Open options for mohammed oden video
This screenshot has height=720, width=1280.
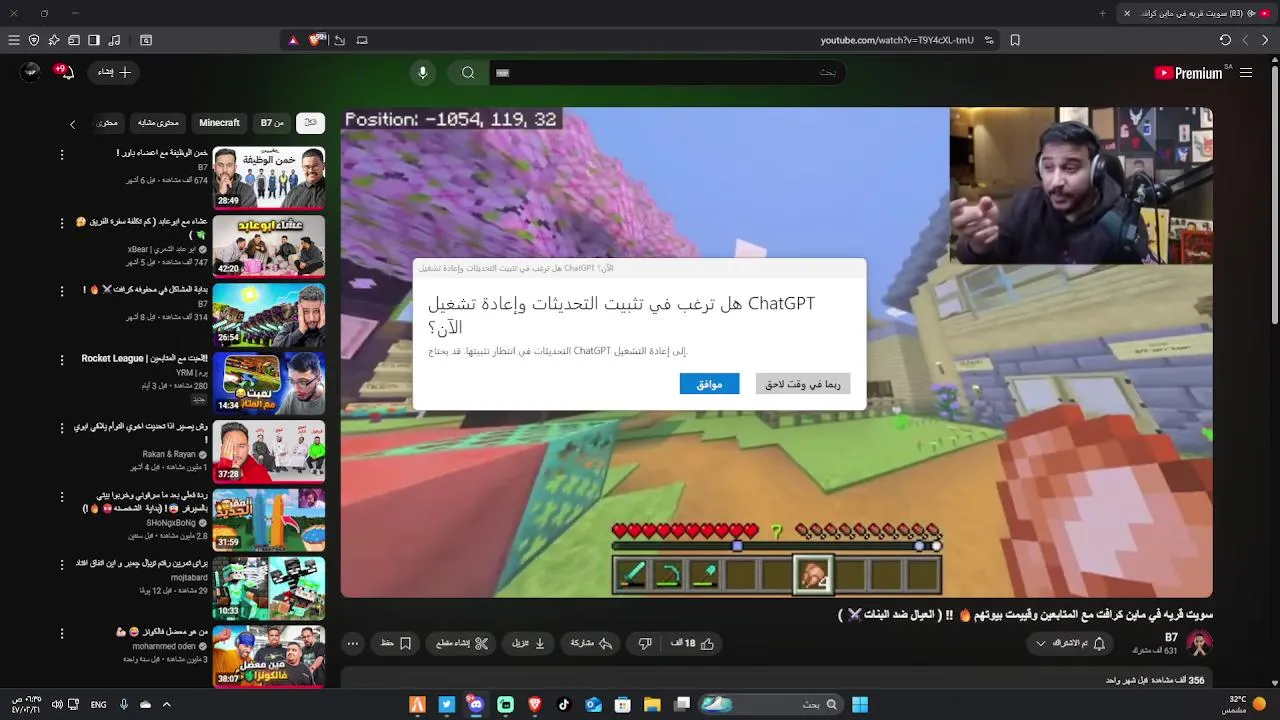coord(62,633)
